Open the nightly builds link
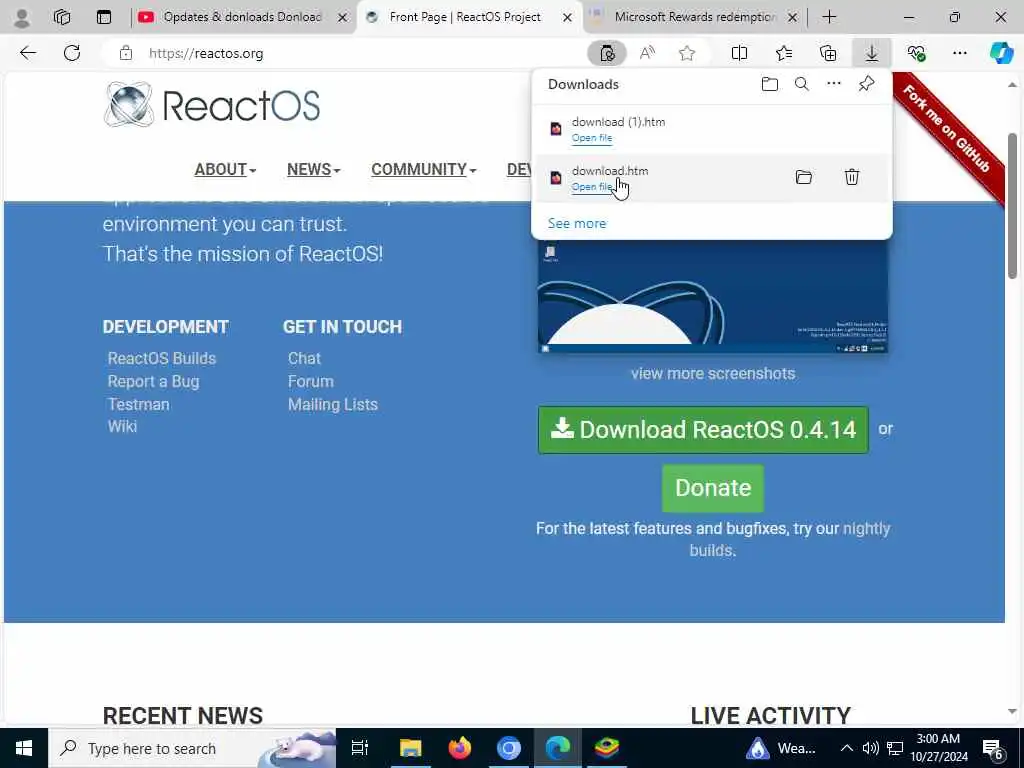The height and width of the screenshot is (768, 1024). (x=865, y=528)
